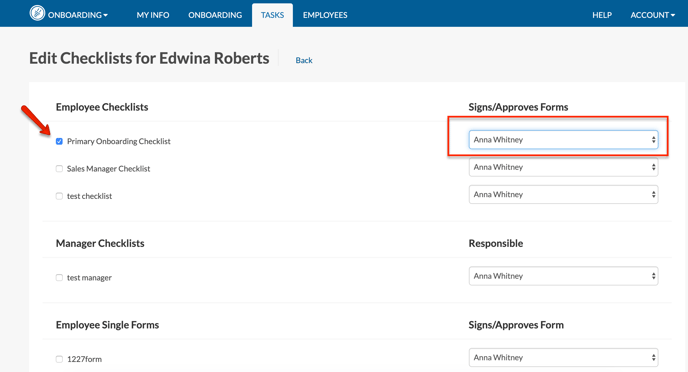Enable the test checklist checkbox
Image resolution: width=688 pixels, height=372 pixels.
click(x=59, y=196)
